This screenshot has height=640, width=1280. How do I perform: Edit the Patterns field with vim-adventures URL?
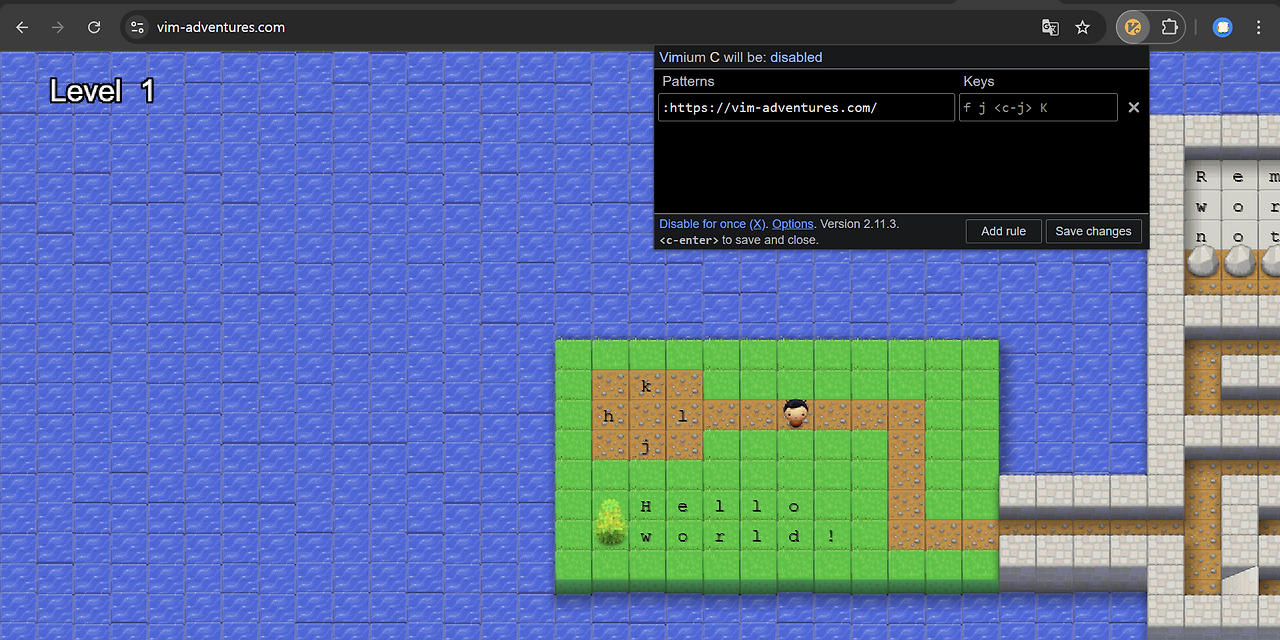tap(806, 107)
